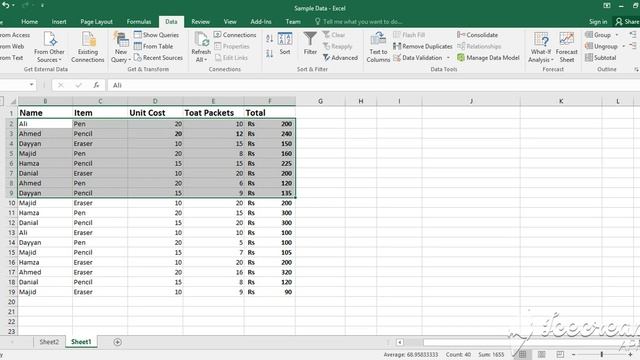Click the formula bar showing Ali
Viewport: 640px width, 360px height.
coord(373,85)
